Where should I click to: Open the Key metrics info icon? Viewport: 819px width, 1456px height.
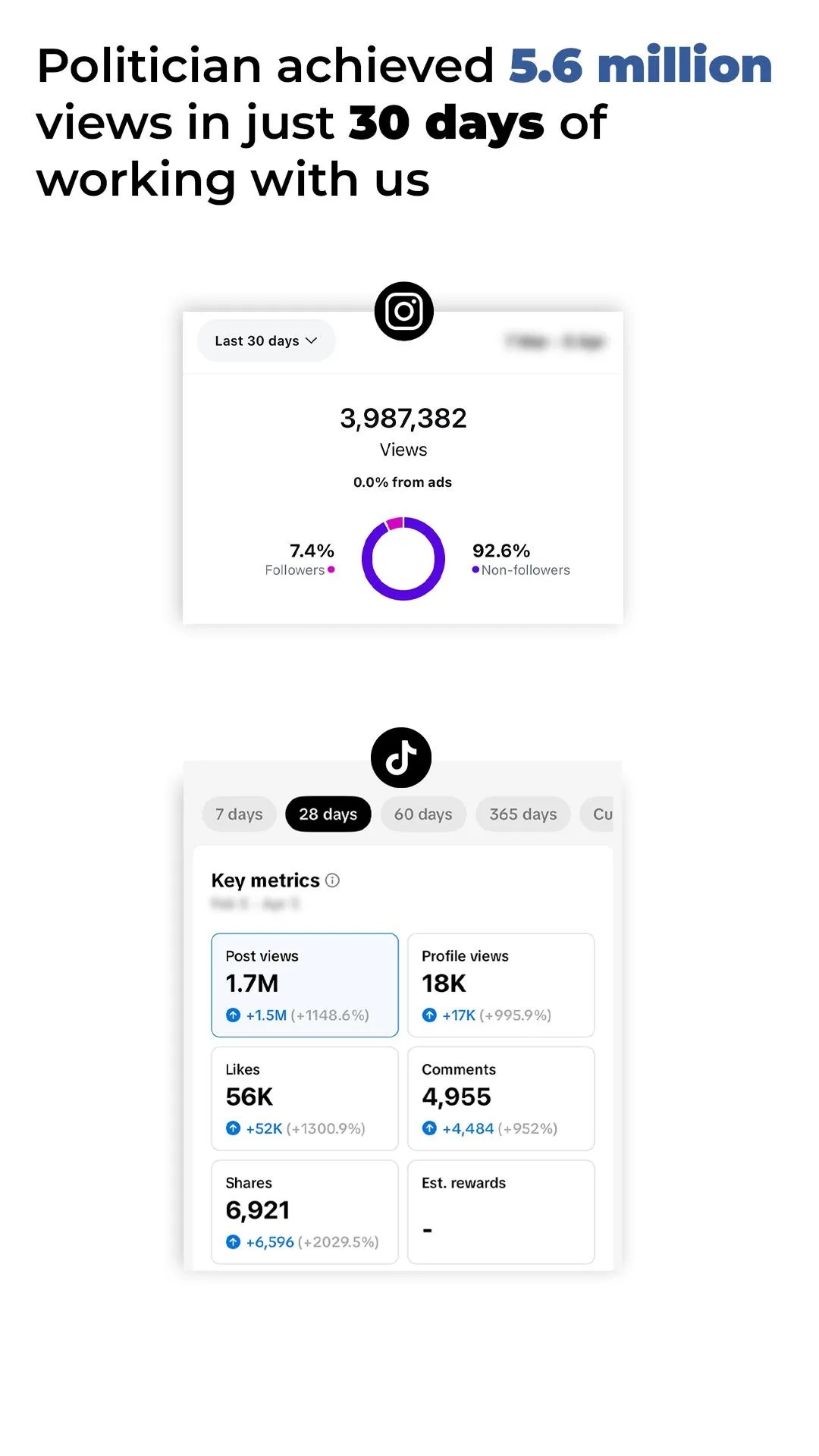332,880
